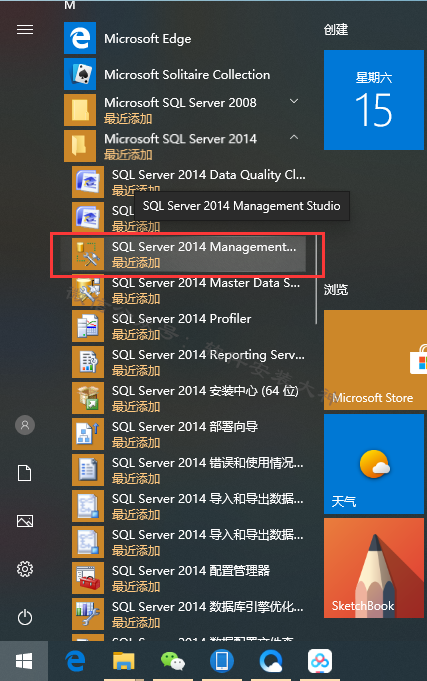Expand the Microsoft SQL Server 2008 folder

(187, 110)
